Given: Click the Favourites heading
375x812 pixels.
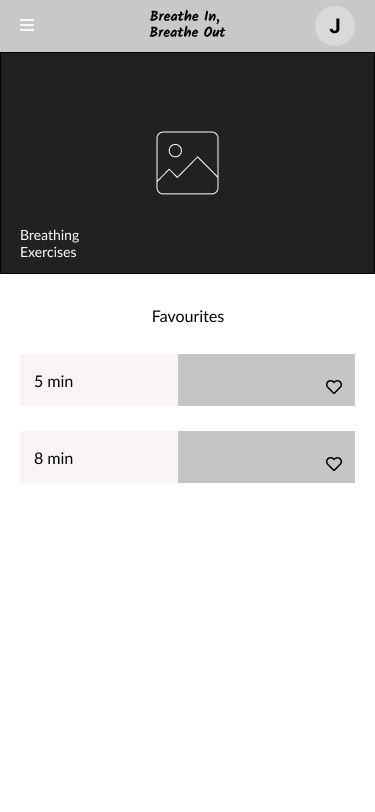Looking at the screenshot, I should 188,316.
